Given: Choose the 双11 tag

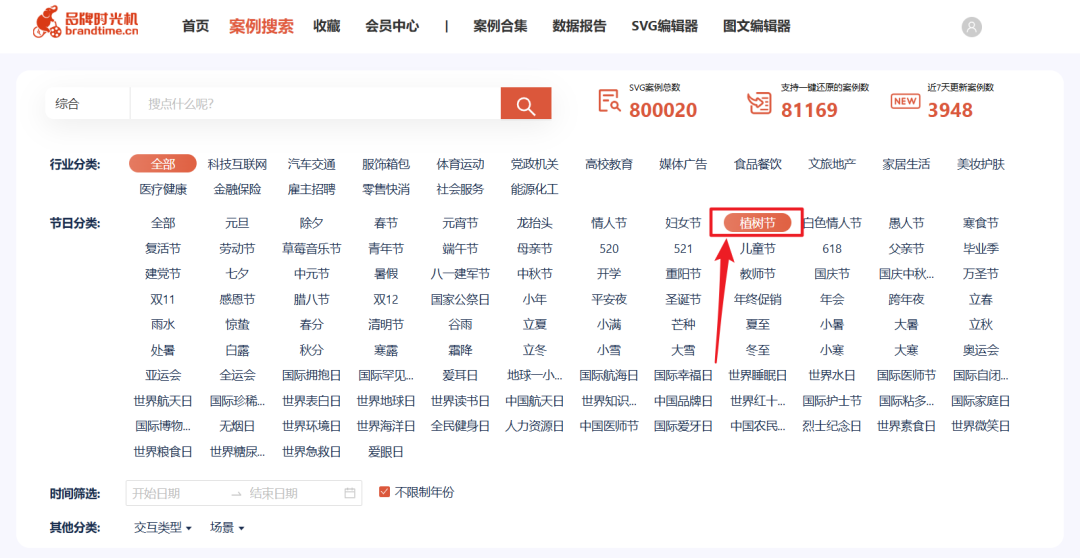Looking at the screenshot, I should (163, 300).
